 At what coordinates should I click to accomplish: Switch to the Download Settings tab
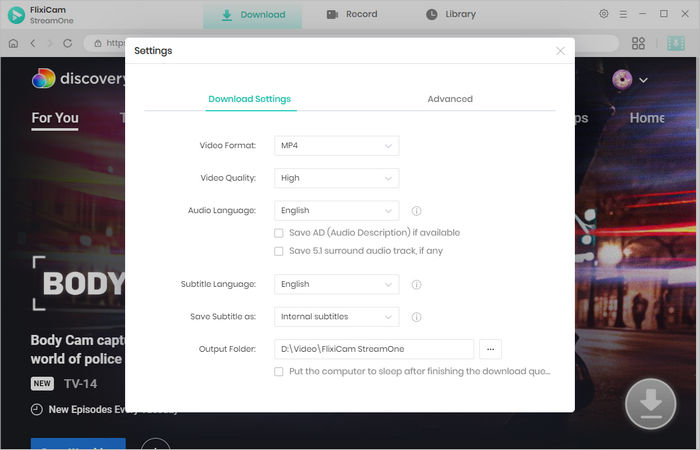(250, 99)
